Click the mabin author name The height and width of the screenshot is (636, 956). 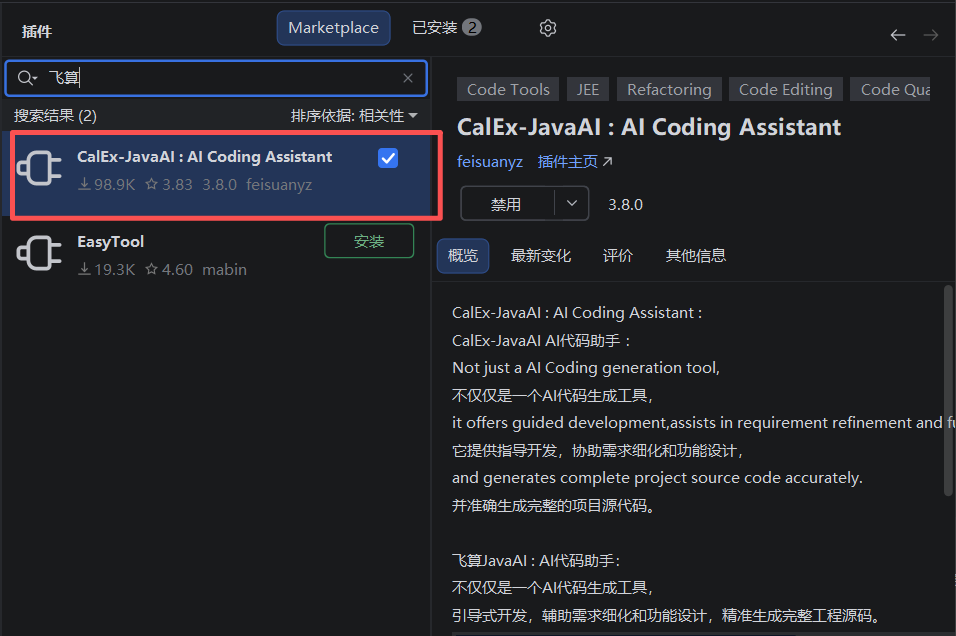coord(224,270)
